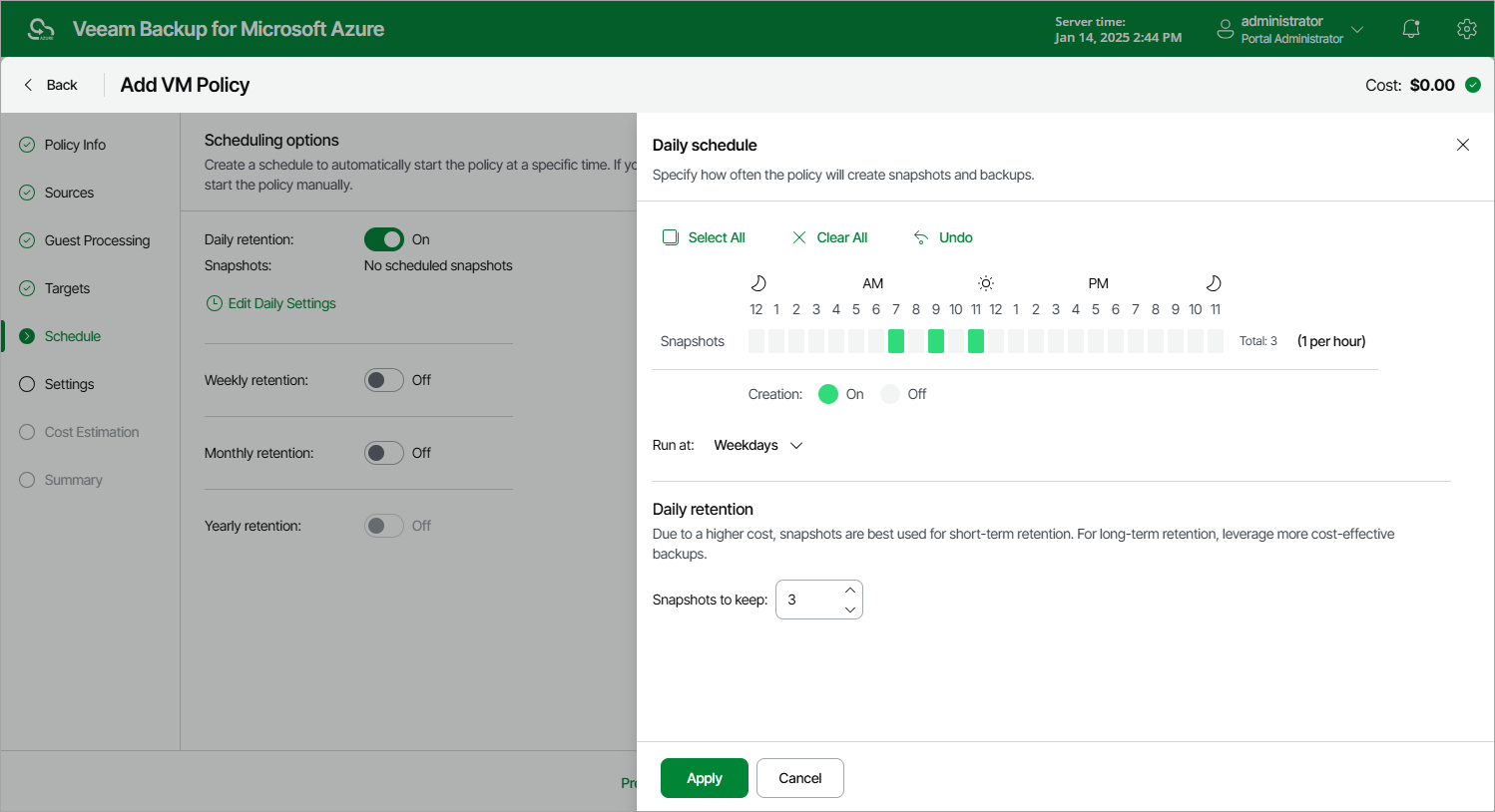
Task: Click the green cost status checkmark
Action: click(x=1473, y=85)
